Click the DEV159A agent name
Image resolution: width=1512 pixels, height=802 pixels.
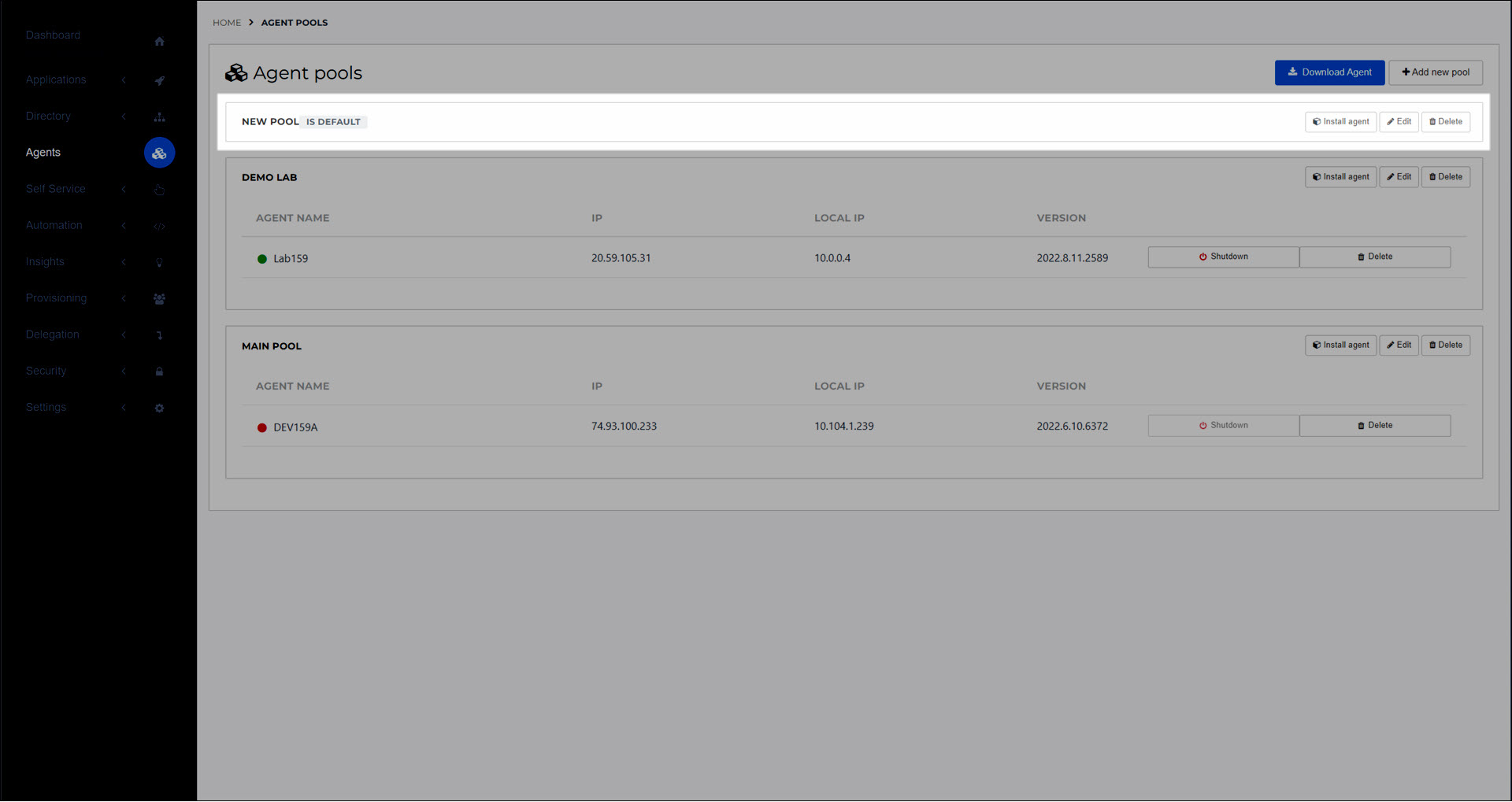[295, 427]
